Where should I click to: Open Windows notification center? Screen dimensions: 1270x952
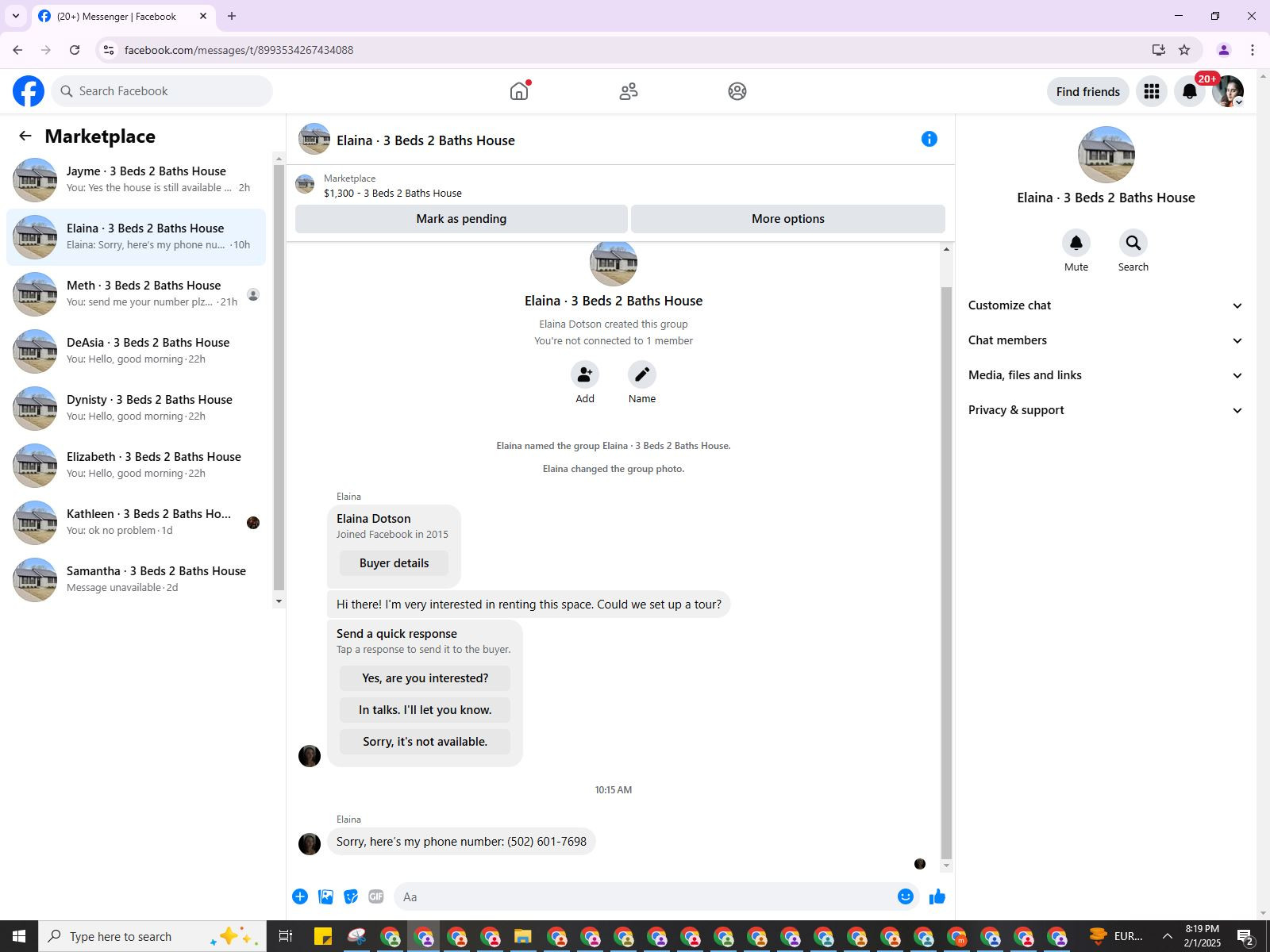(x=1245, y=937)
